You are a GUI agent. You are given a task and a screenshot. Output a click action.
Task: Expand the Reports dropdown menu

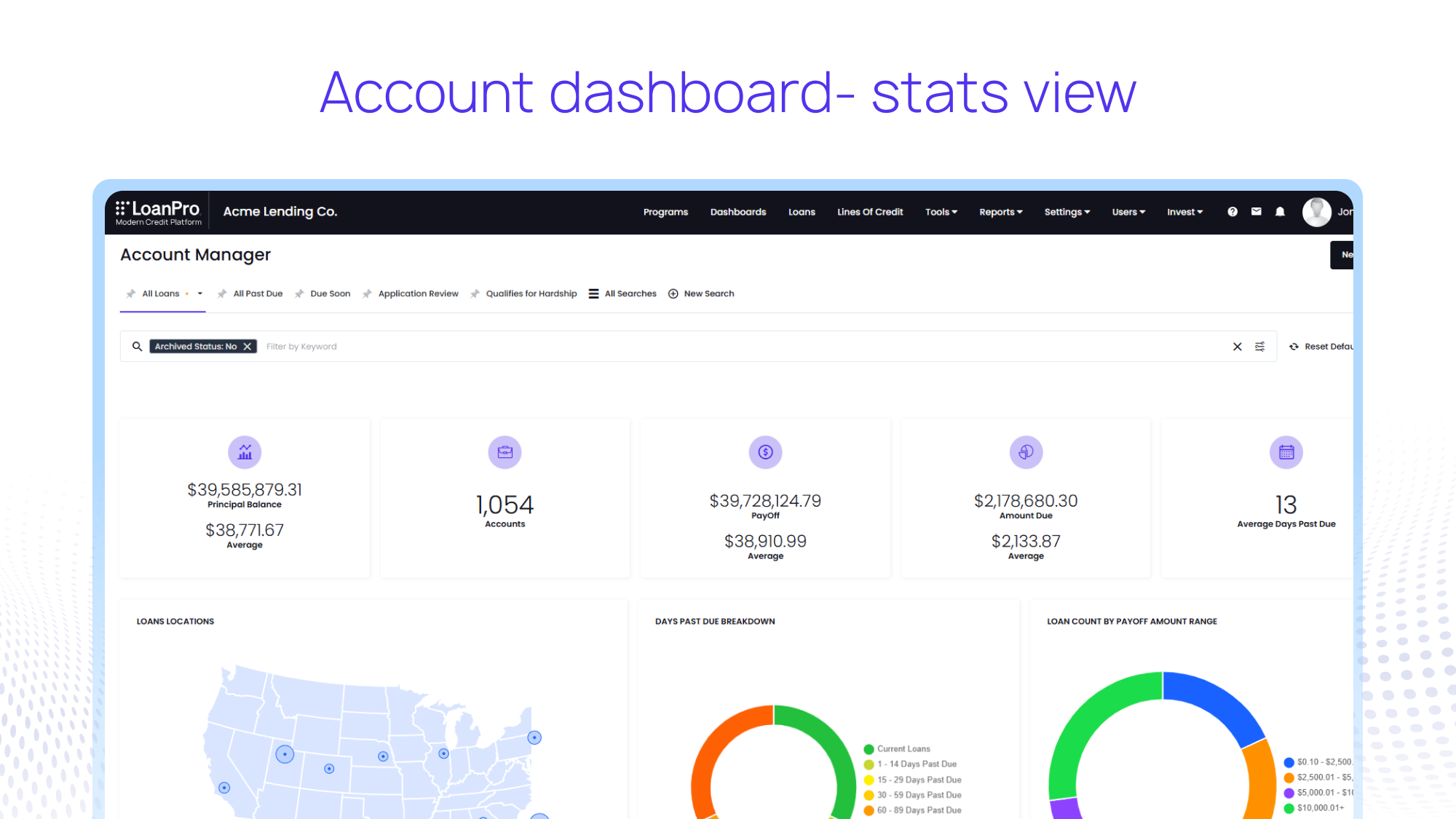1000,212
